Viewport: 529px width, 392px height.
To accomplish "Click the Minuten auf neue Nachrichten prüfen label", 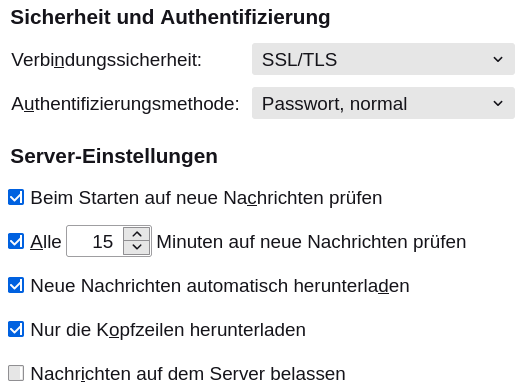I will pyautogui.click(x=311, y=242).
